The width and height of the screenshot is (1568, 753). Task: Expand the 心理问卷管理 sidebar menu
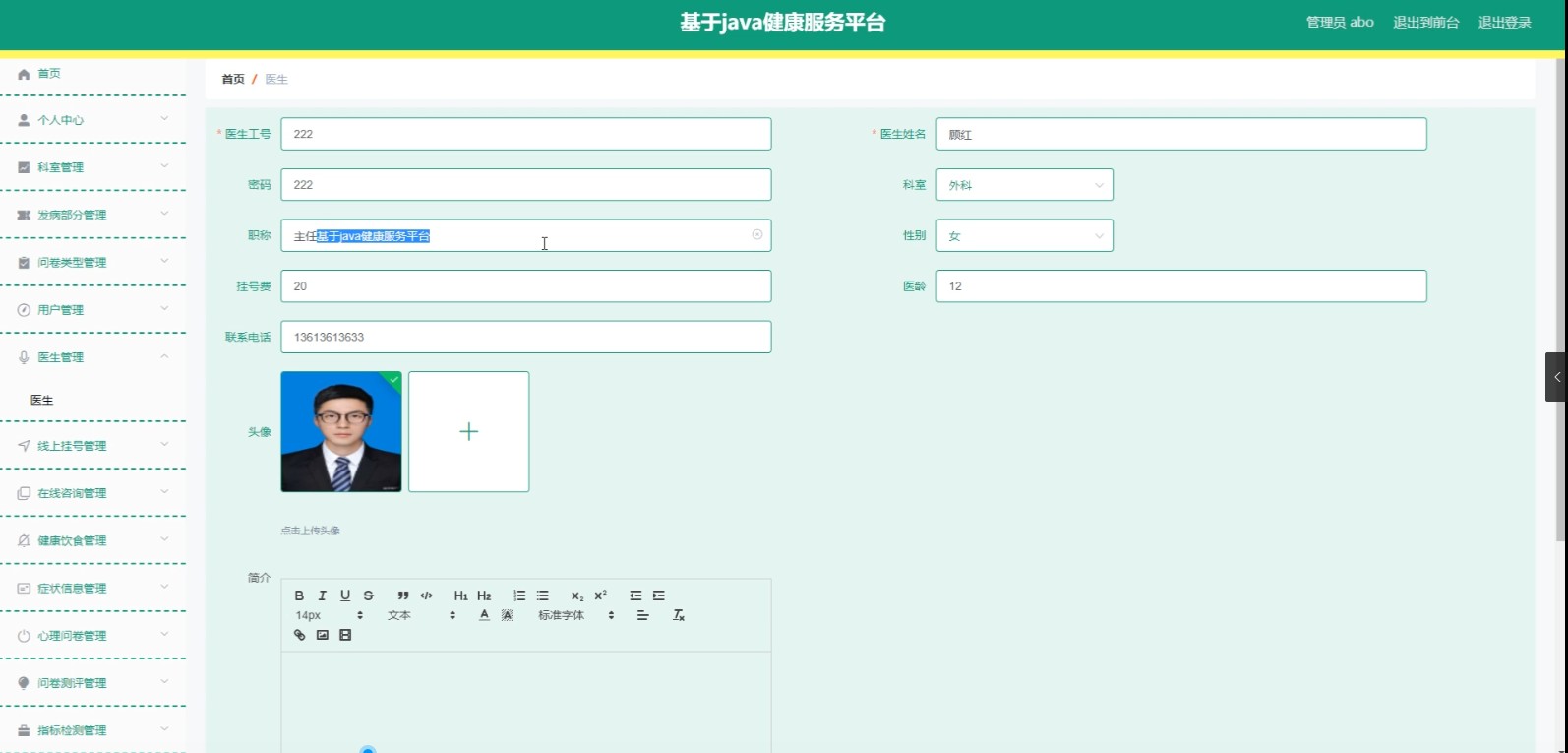(x=93, y=636)
